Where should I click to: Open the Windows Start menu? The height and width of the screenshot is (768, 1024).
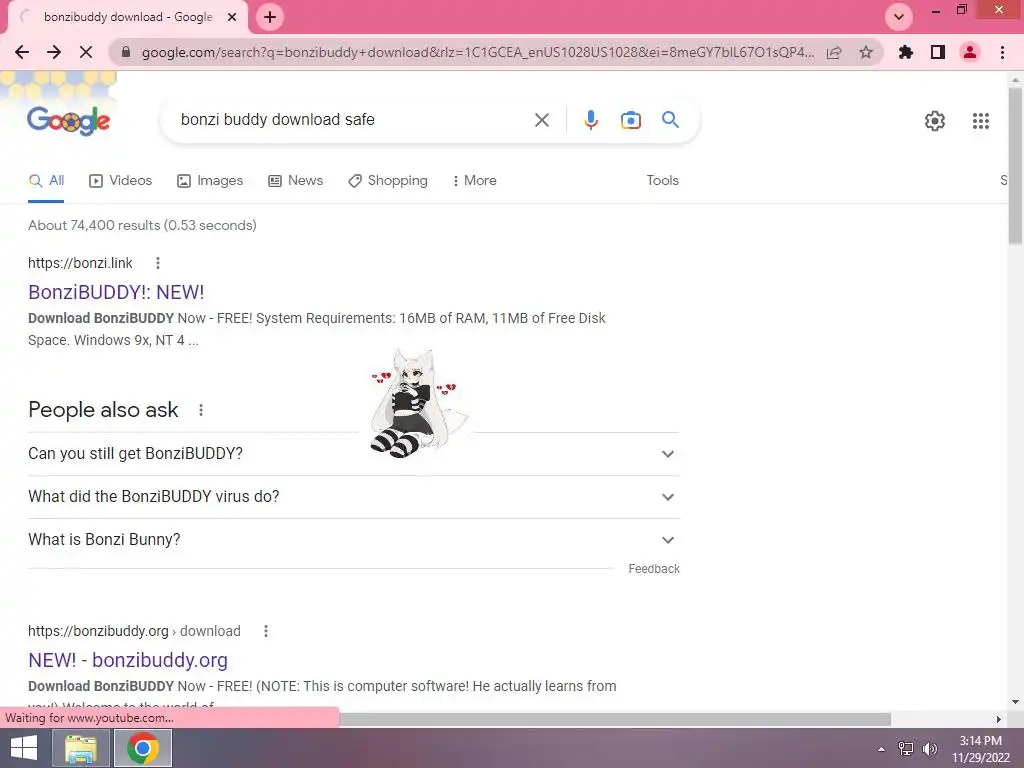tap(24, 748)
